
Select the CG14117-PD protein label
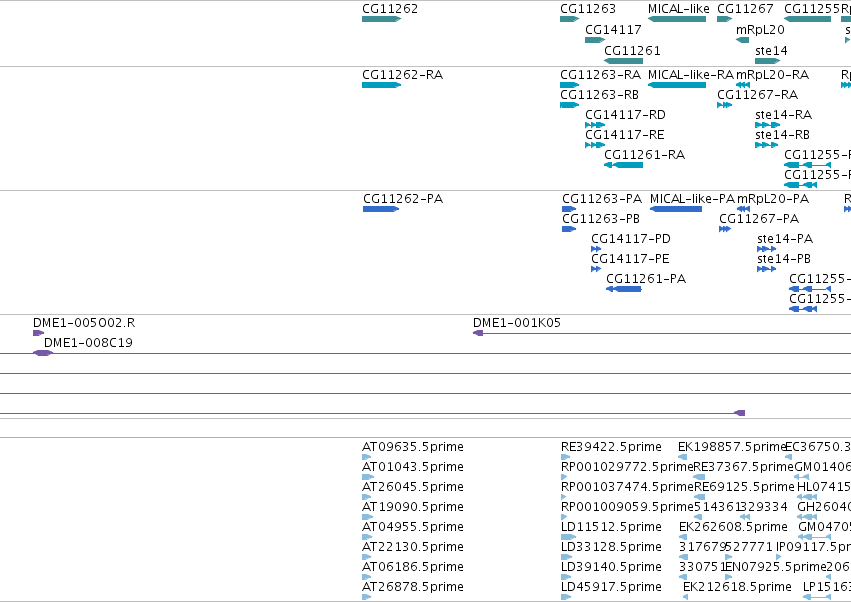[631, 239]
